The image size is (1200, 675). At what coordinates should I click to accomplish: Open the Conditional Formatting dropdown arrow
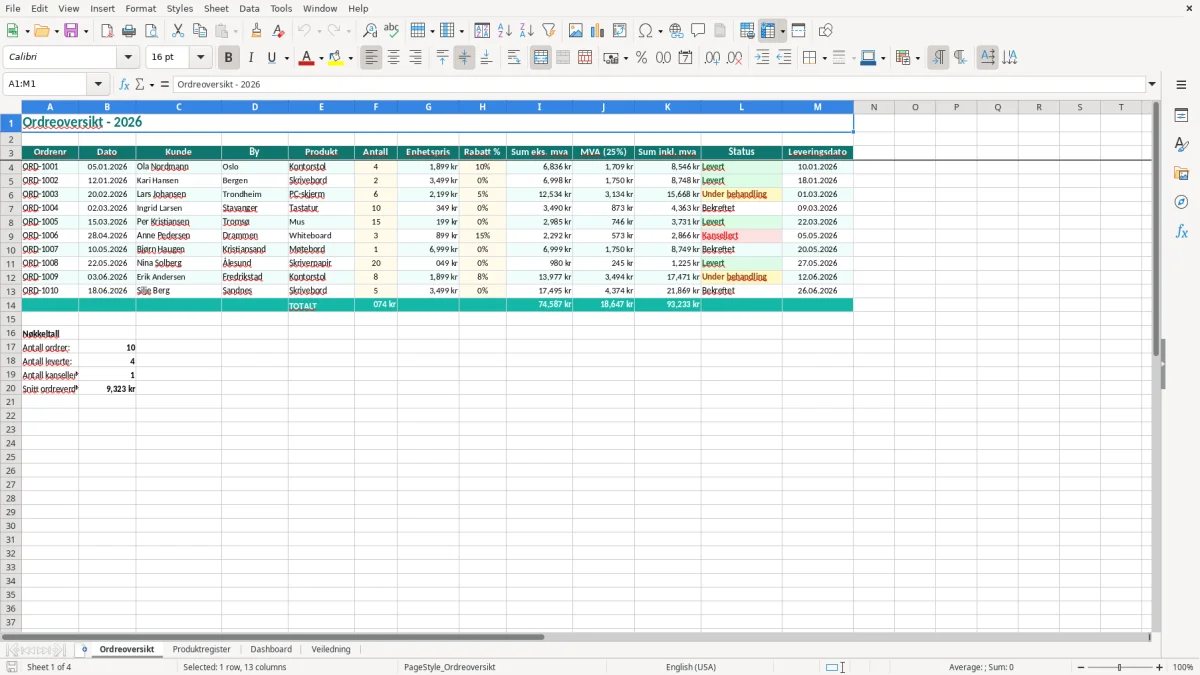[x=917, y=58]
